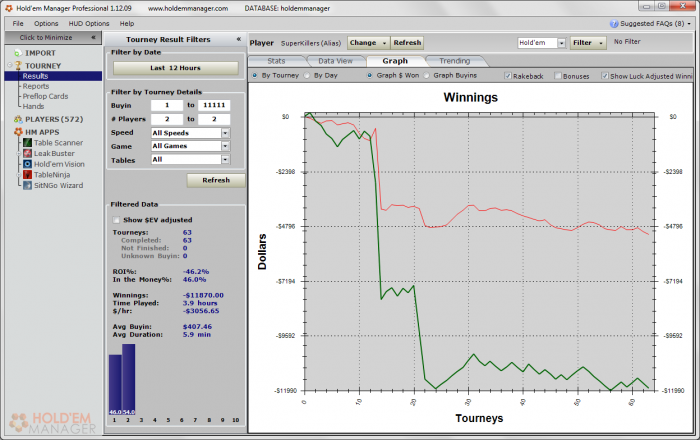Open Reports under TOURNEY

(x=36, y=86)
